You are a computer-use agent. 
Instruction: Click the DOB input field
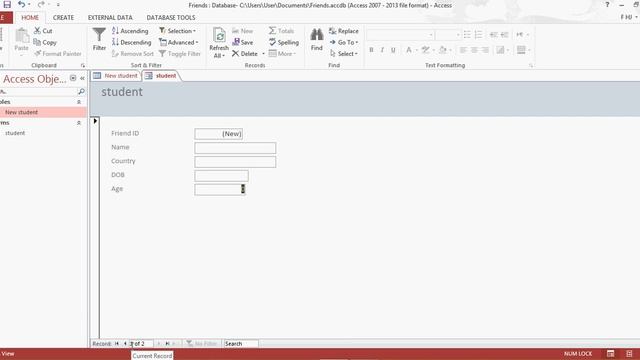[221, 176]
